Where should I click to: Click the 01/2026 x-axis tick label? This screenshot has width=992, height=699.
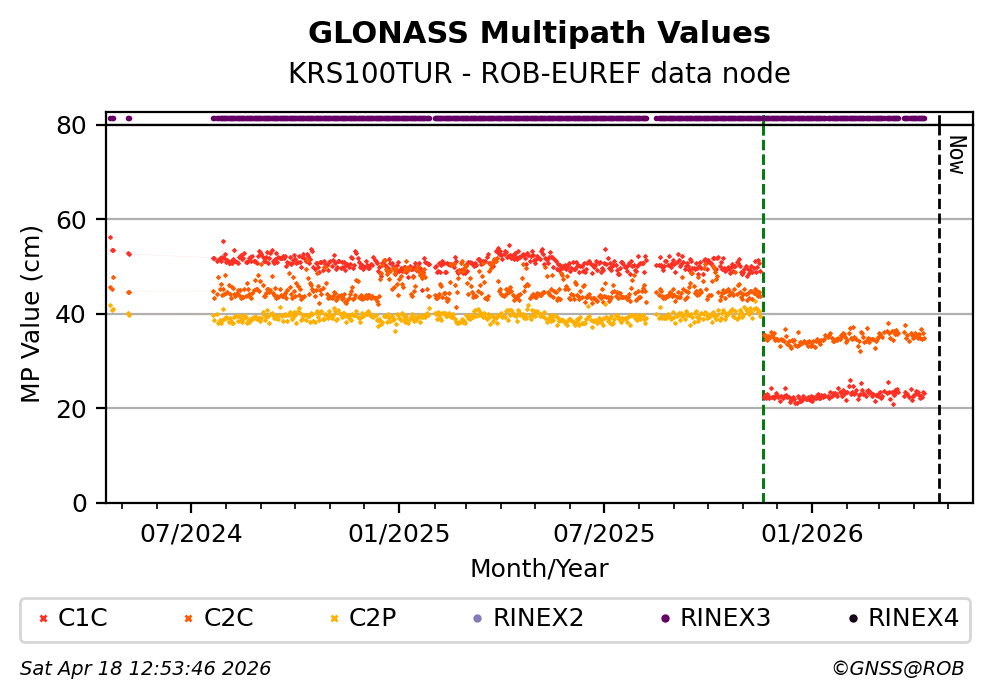tap(811, 533)
